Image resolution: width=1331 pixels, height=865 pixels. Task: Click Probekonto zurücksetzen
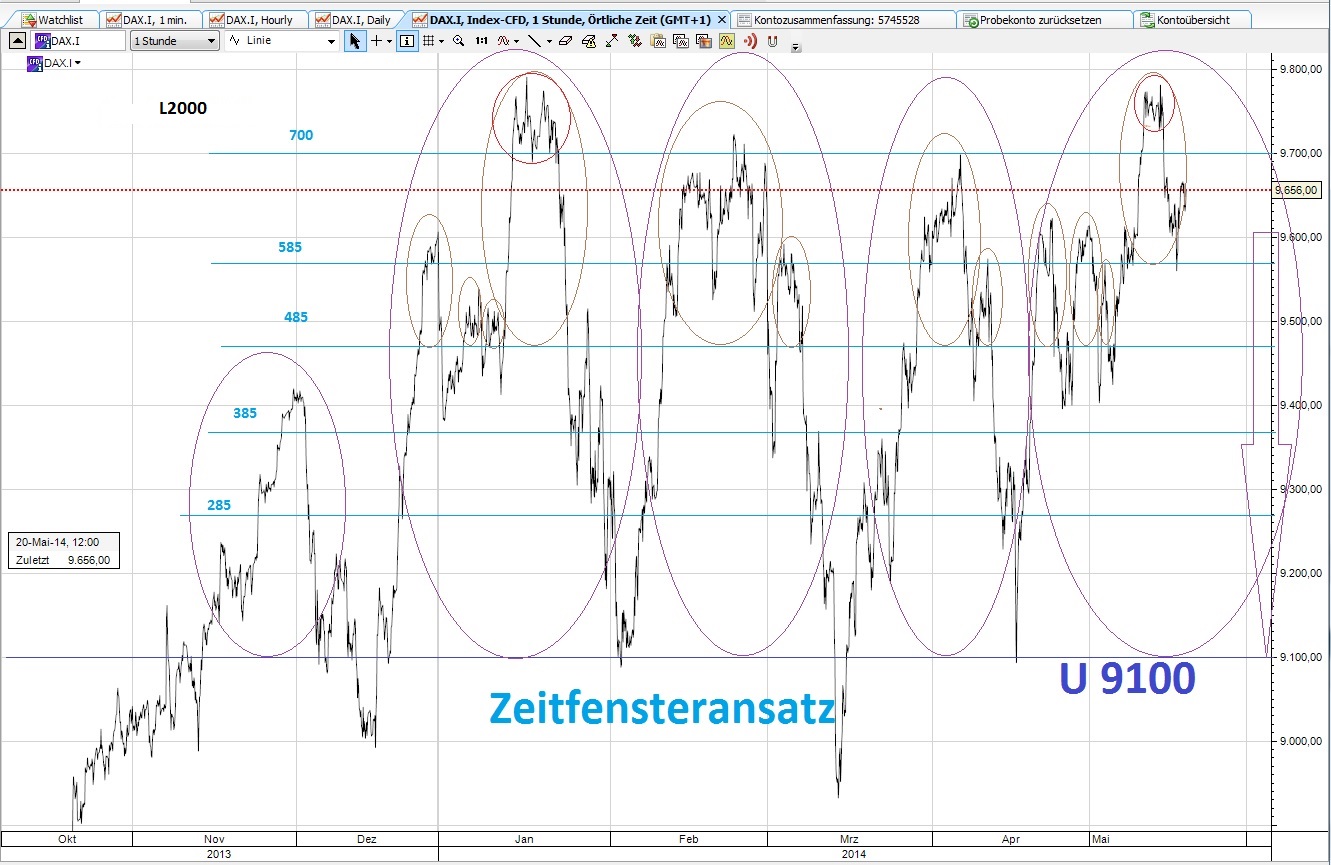(1040, 17)
